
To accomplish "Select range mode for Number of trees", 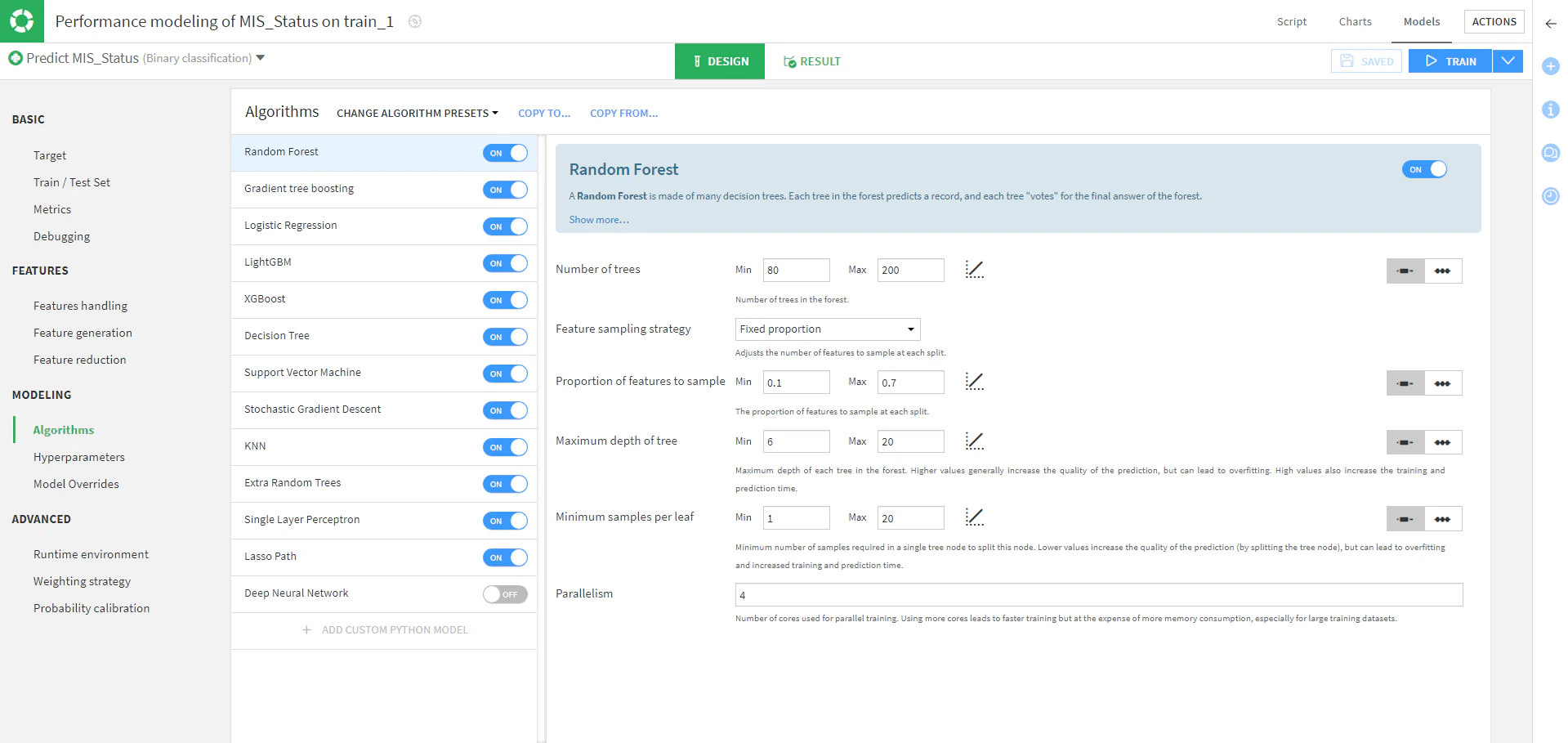I will (1405, 271).
